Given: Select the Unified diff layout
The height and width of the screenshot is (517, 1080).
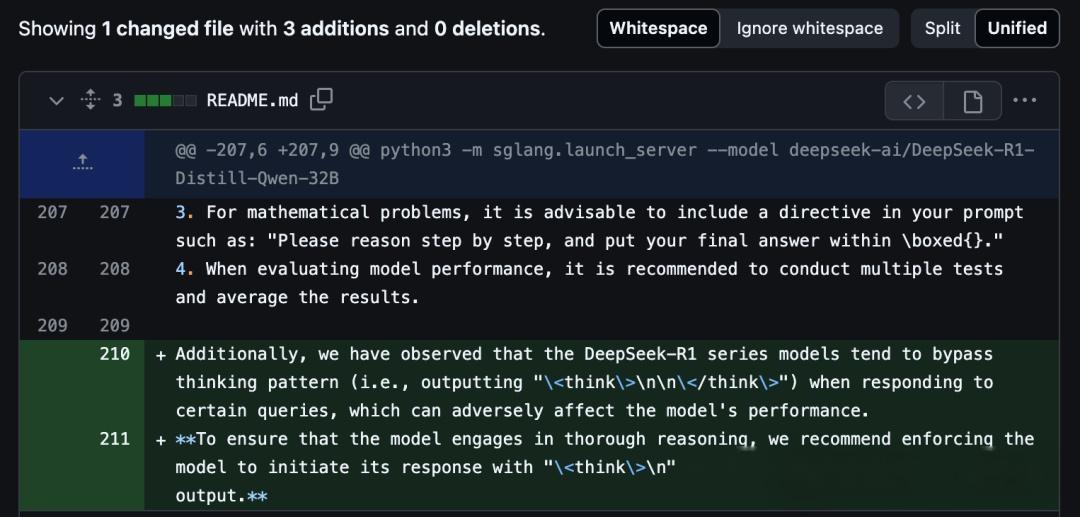Looking at the screenshot, I should pos(1017,28).
